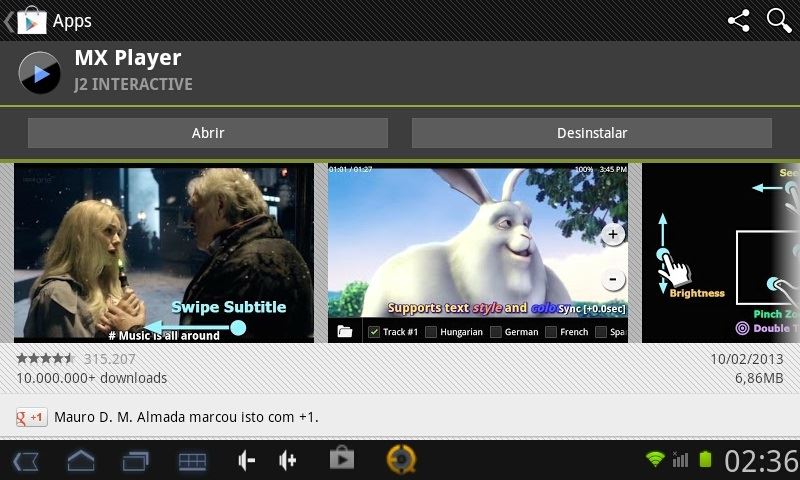This screenshot has height=480, width=800.
Task: Open the Big Buck Bunny screenshot
Action: click(x=478, y=253)
